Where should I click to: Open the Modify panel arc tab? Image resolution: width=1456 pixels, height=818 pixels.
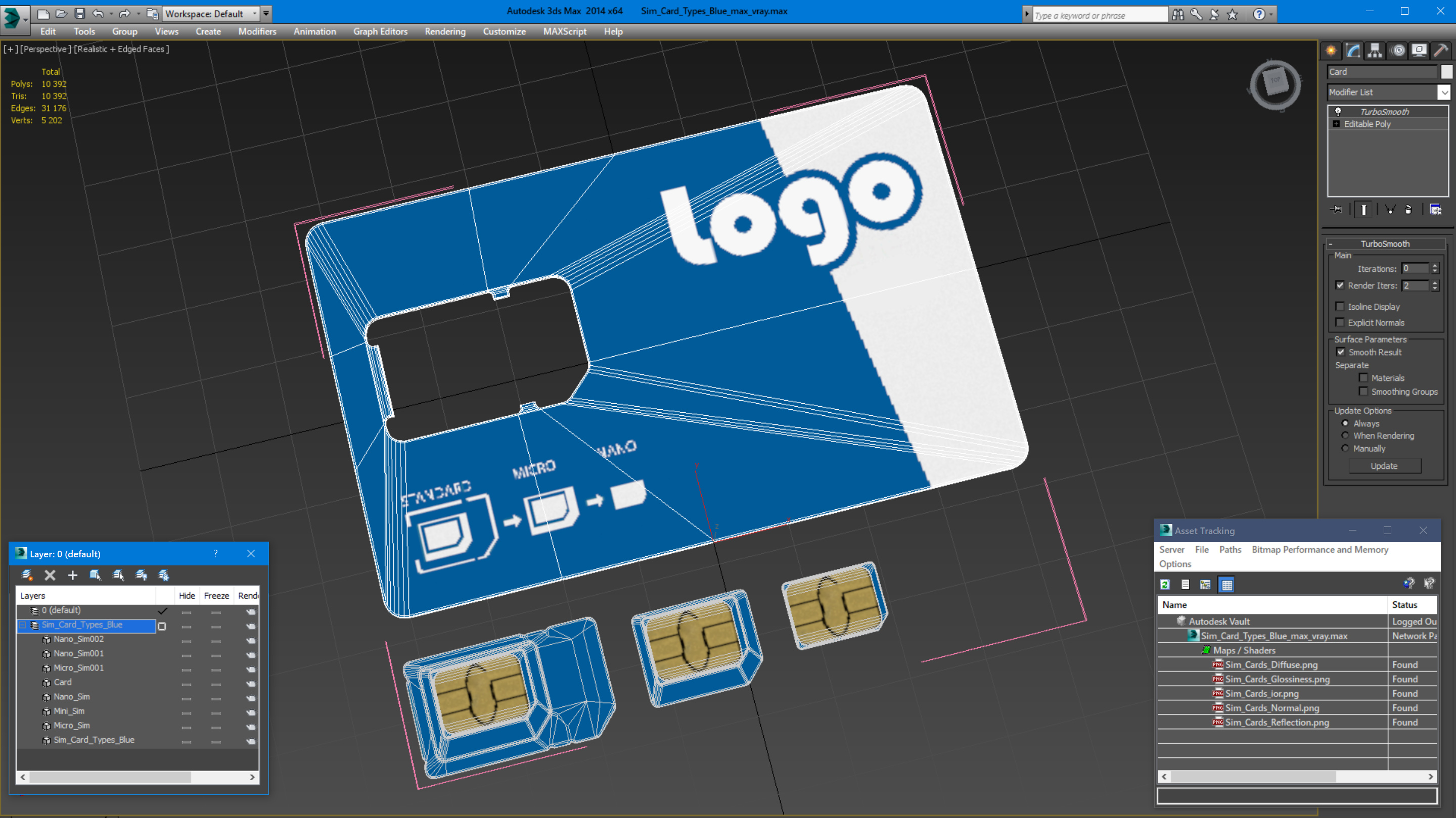[x=1352, y=51]
